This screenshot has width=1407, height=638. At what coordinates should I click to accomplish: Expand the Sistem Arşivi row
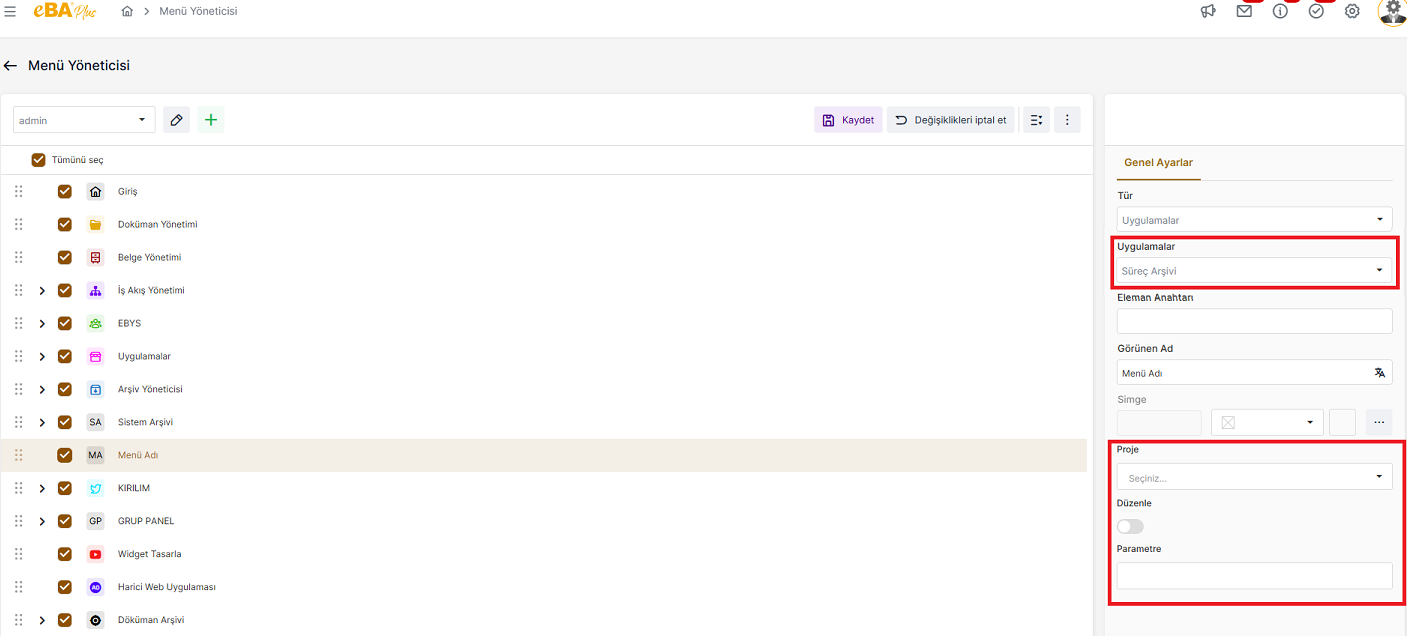[42, 422]
